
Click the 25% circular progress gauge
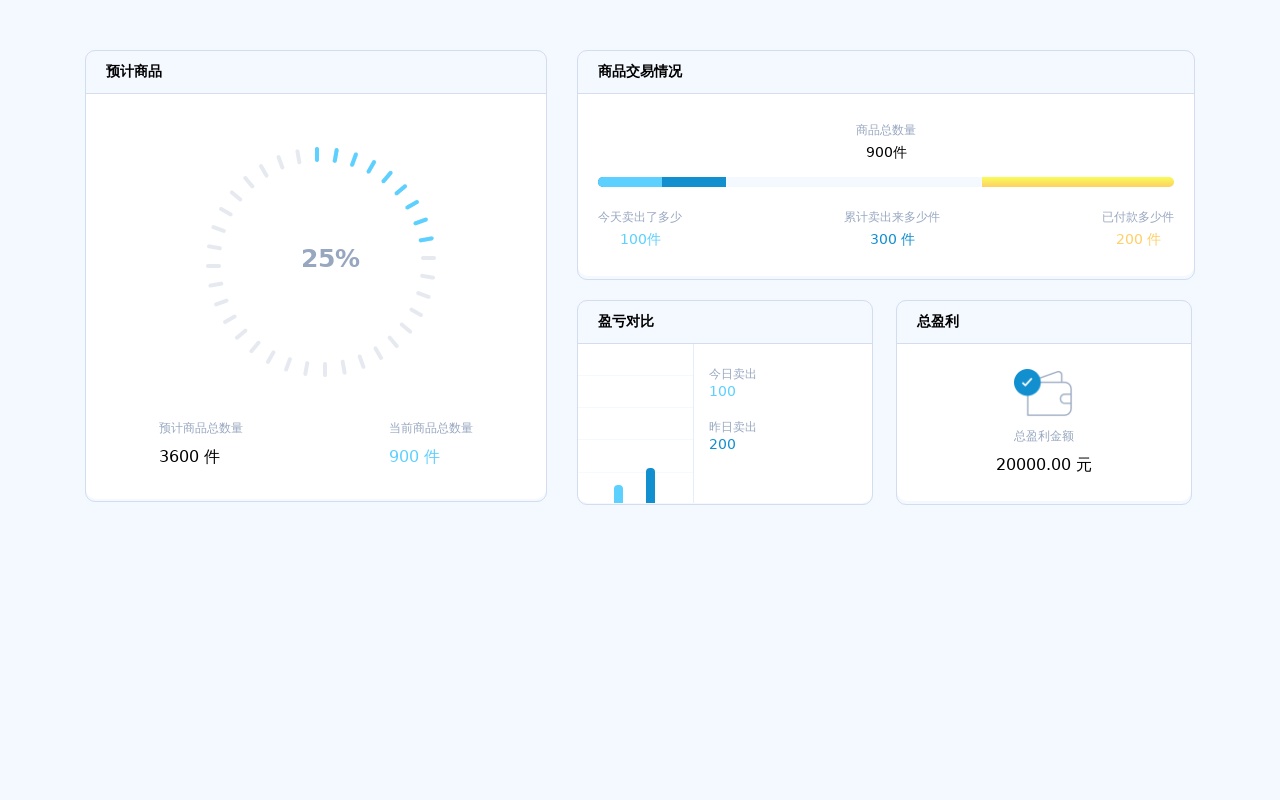click(321, 262)
